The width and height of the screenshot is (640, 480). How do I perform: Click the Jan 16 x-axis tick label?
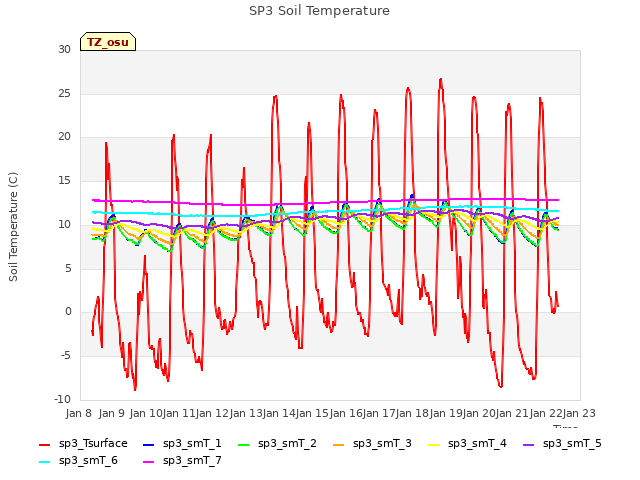click(x=346, y=413)
